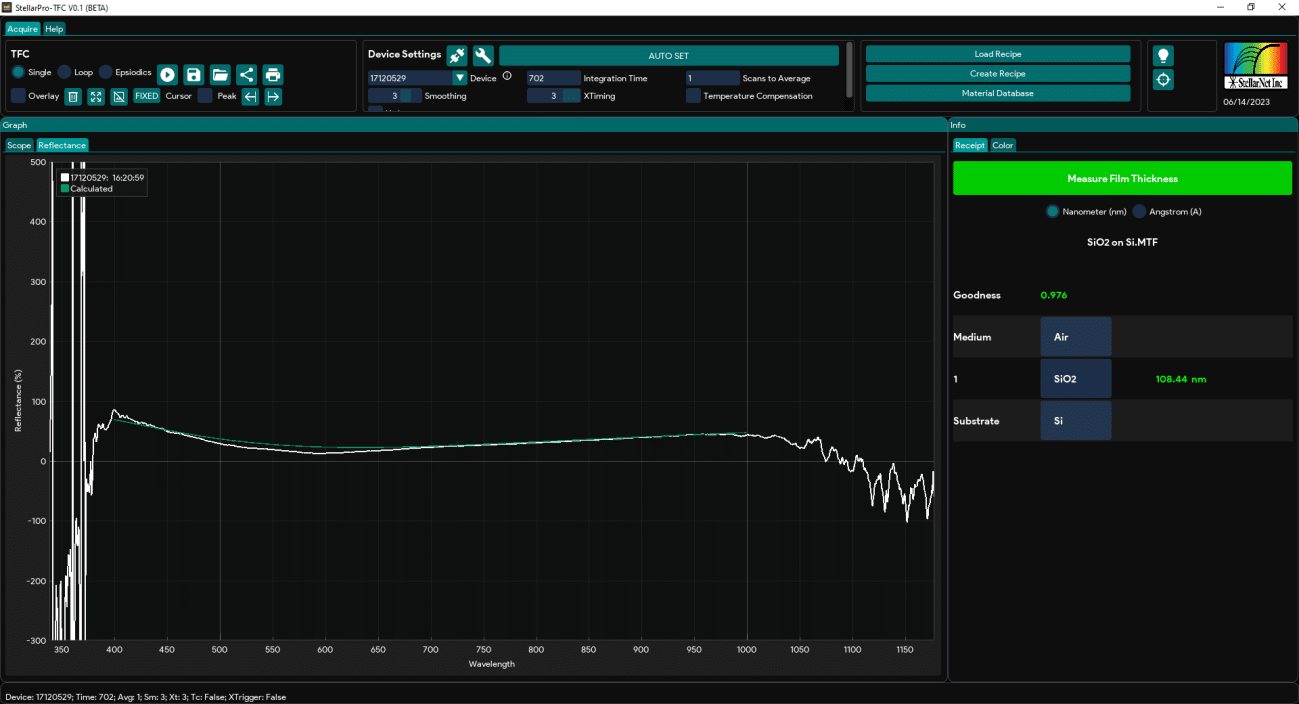
Task: Click the 17120529: 16:20:59 legend entry
Action: [103, 177]
